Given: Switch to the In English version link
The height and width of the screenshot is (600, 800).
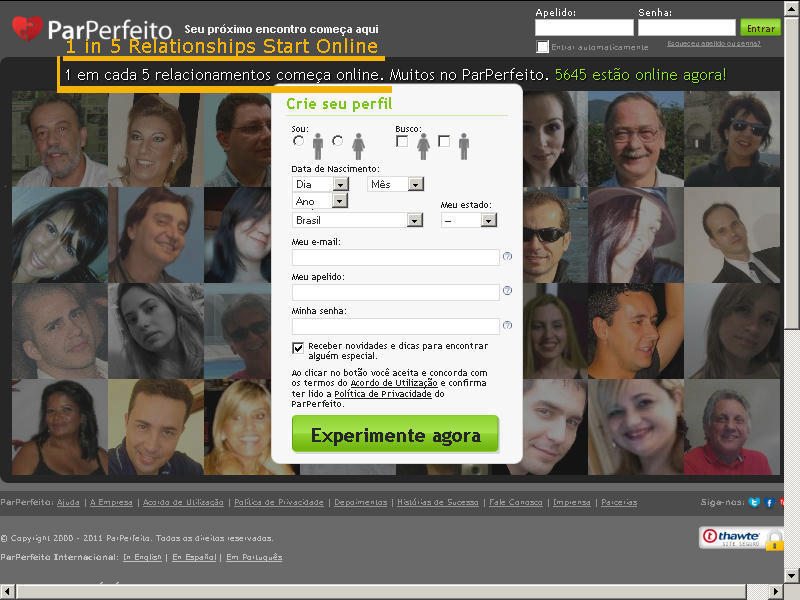Looking at the screenshot, I should 142,557.
